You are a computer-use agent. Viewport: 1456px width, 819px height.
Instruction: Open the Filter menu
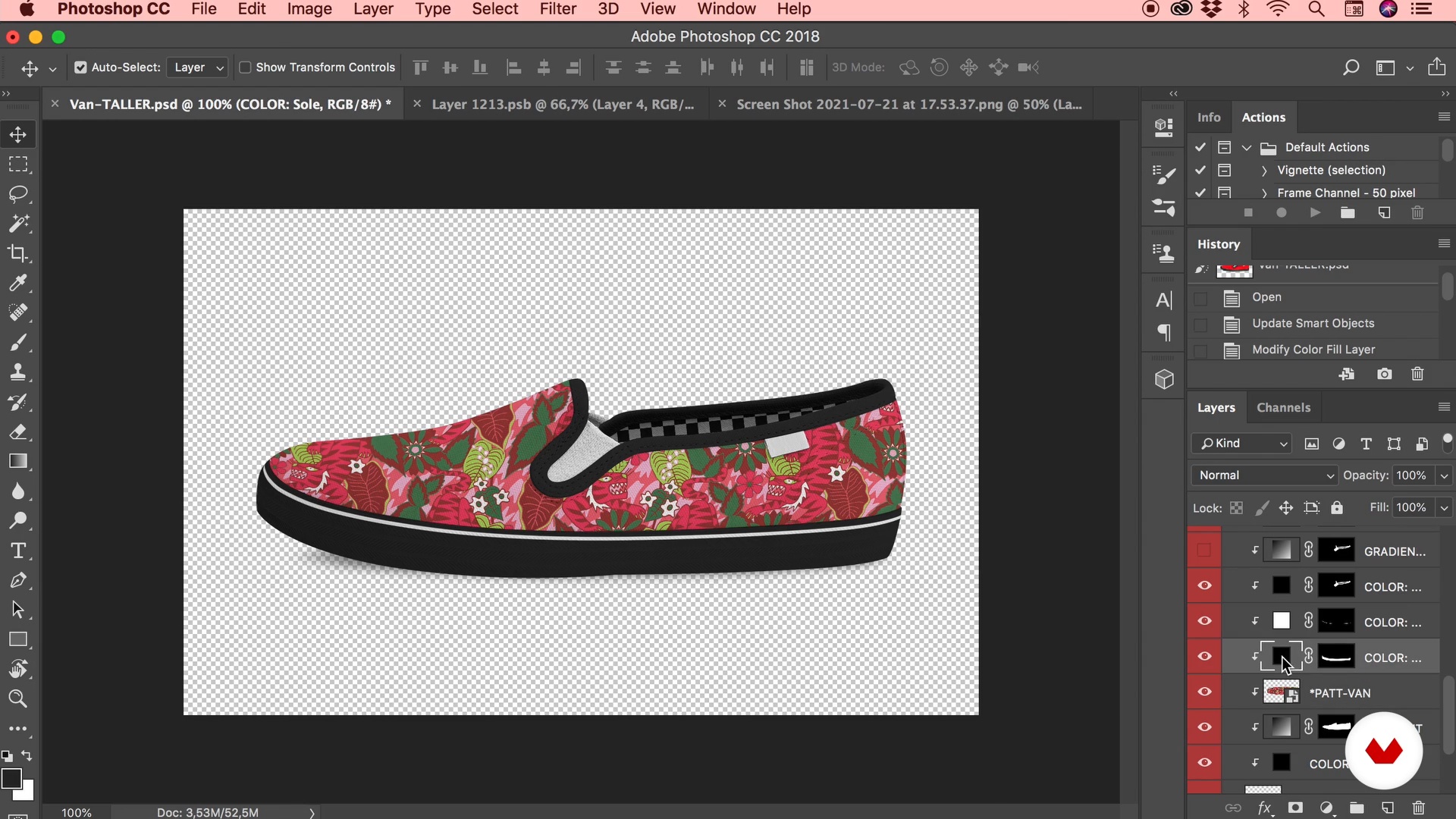pyautogui.click(x=558, y=9)
